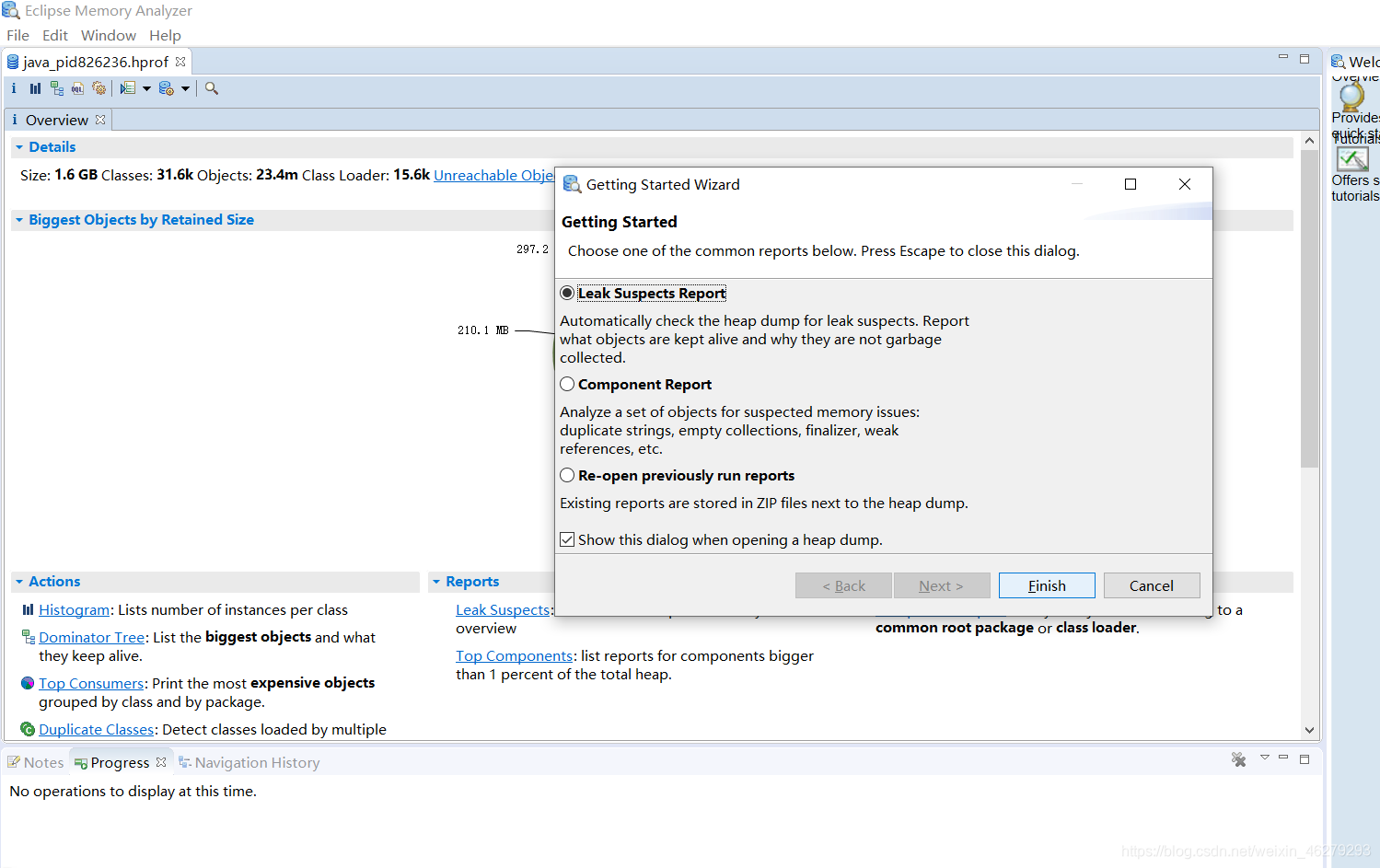
Task: Open the Top Components report link
Action: 515,655
